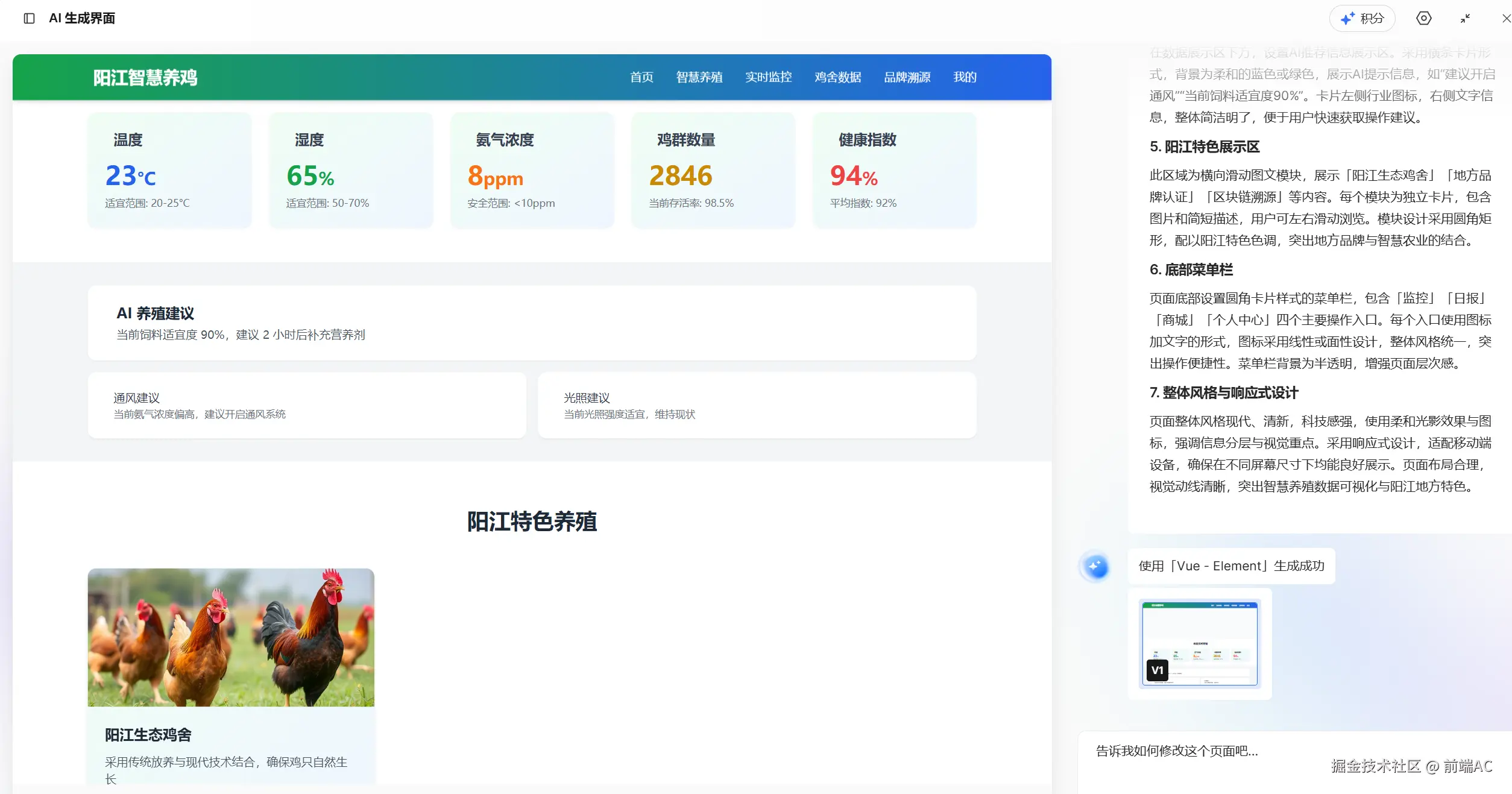This screenshot has width=1512, height=794.
Task: Open the hexagon settings icon
Action: coord(1423,19)
